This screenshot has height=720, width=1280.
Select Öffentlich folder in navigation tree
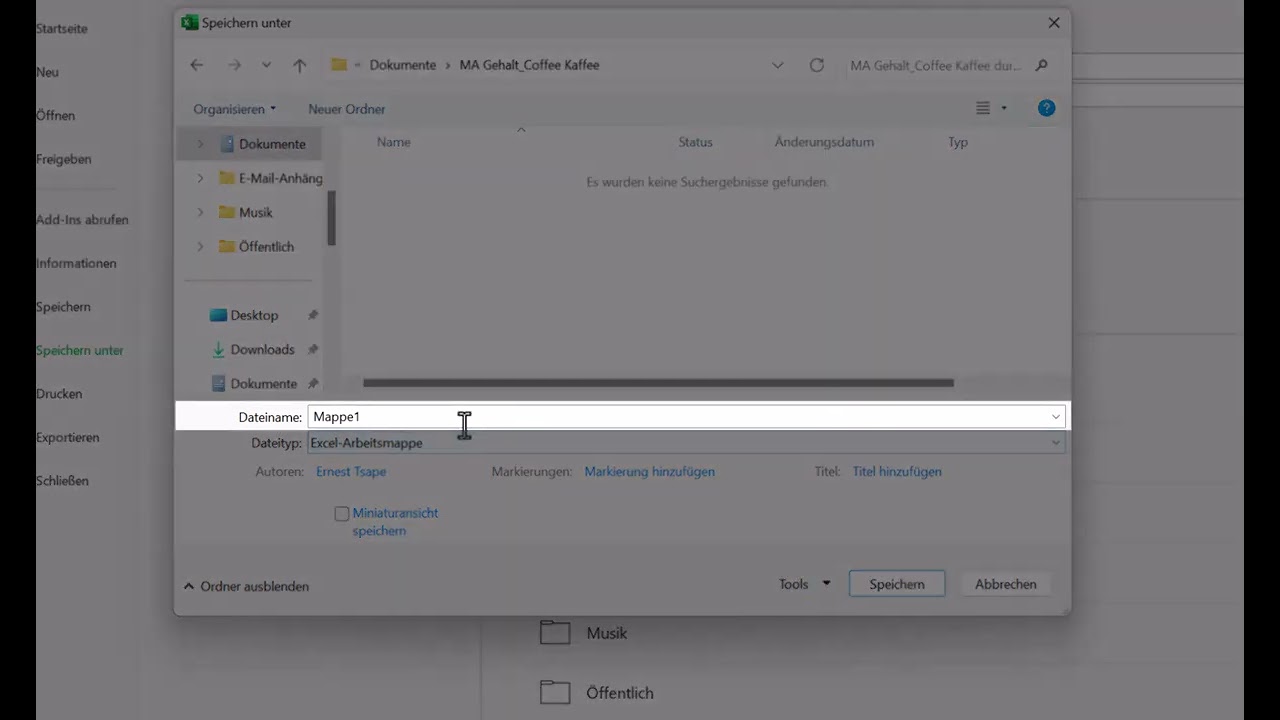[x=257, y=246]
